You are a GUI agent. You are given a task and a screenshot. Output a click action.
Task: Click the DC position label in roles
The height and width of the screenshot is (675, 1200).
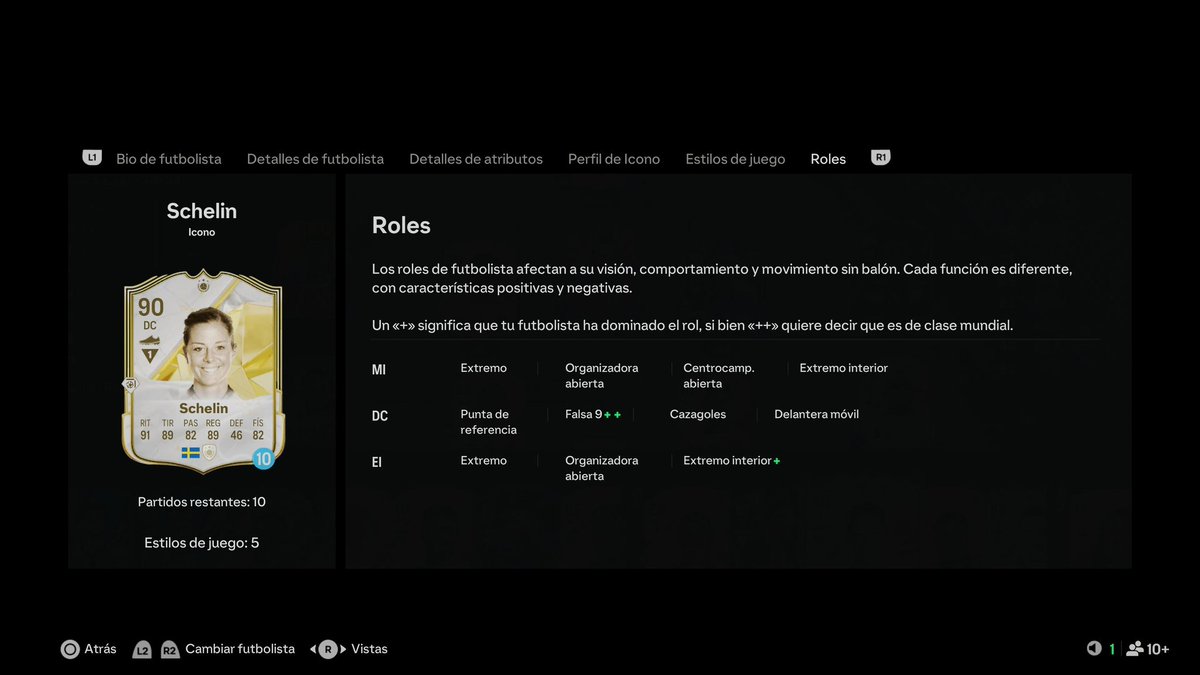click(x=380, y=416)
